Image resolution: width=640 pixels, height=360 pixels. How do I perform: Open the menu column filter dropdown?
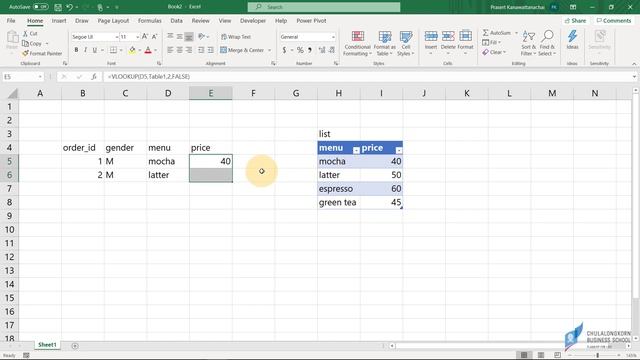click(x=356, y=150)
